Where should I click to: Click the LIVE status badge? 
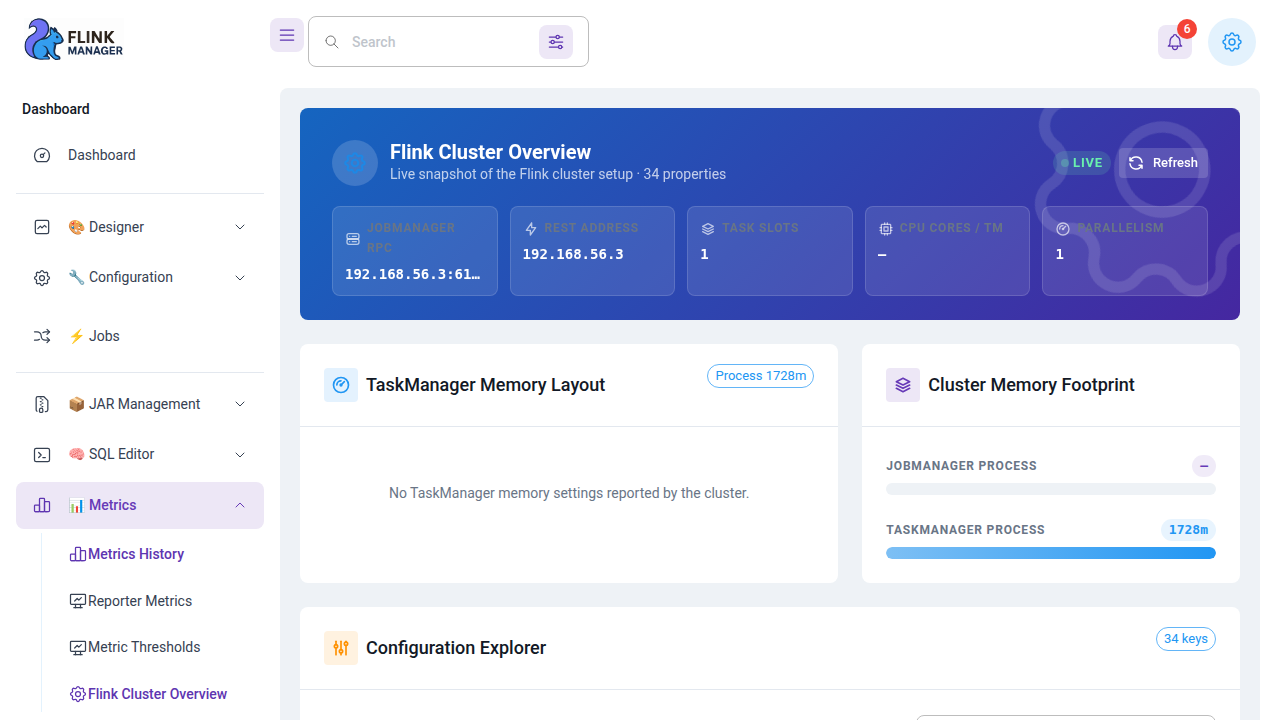(x=1081, y=163)
